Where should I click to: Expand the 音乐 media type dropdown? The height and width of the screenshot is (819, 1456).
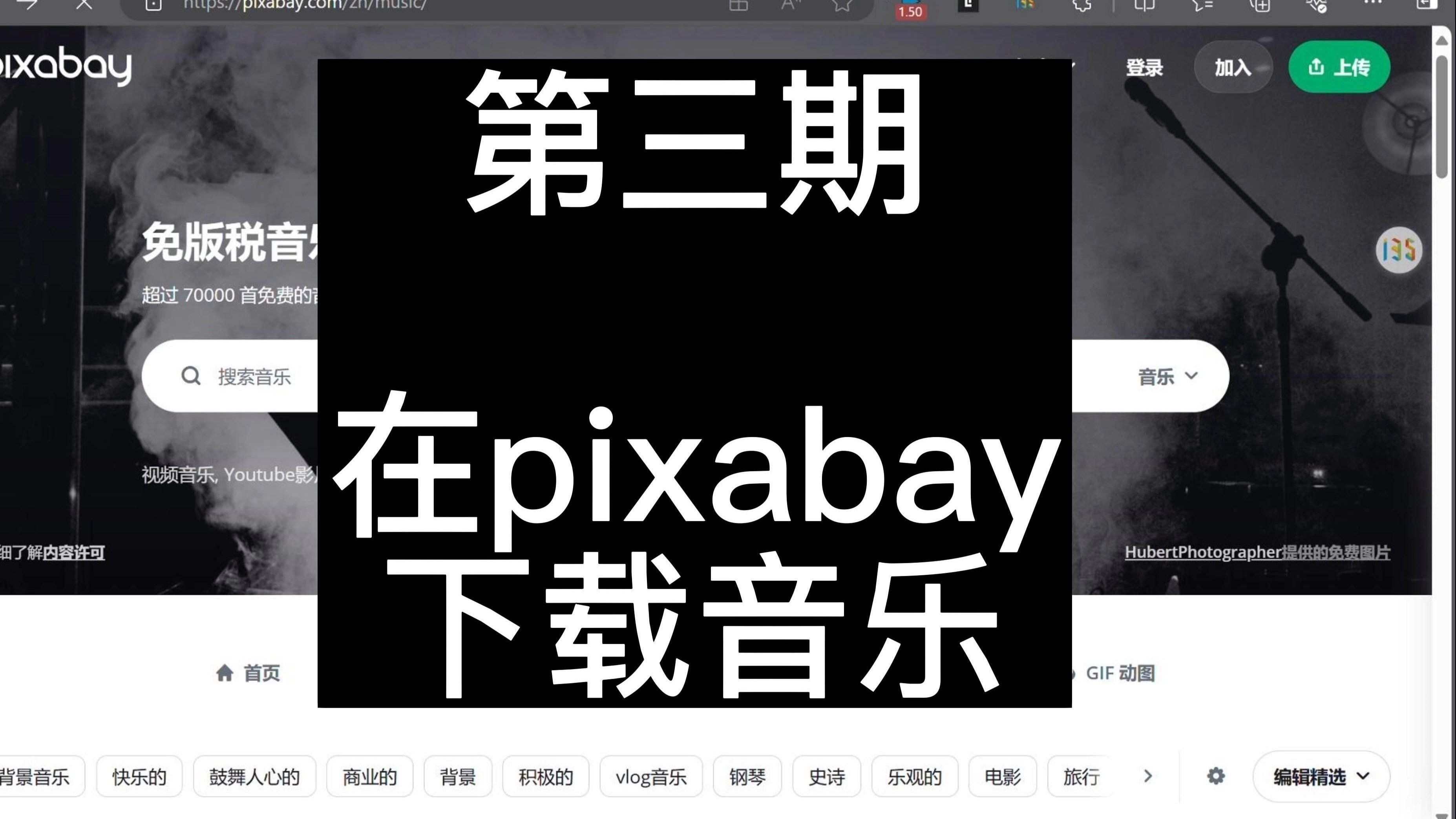[x=1168, y=377]
